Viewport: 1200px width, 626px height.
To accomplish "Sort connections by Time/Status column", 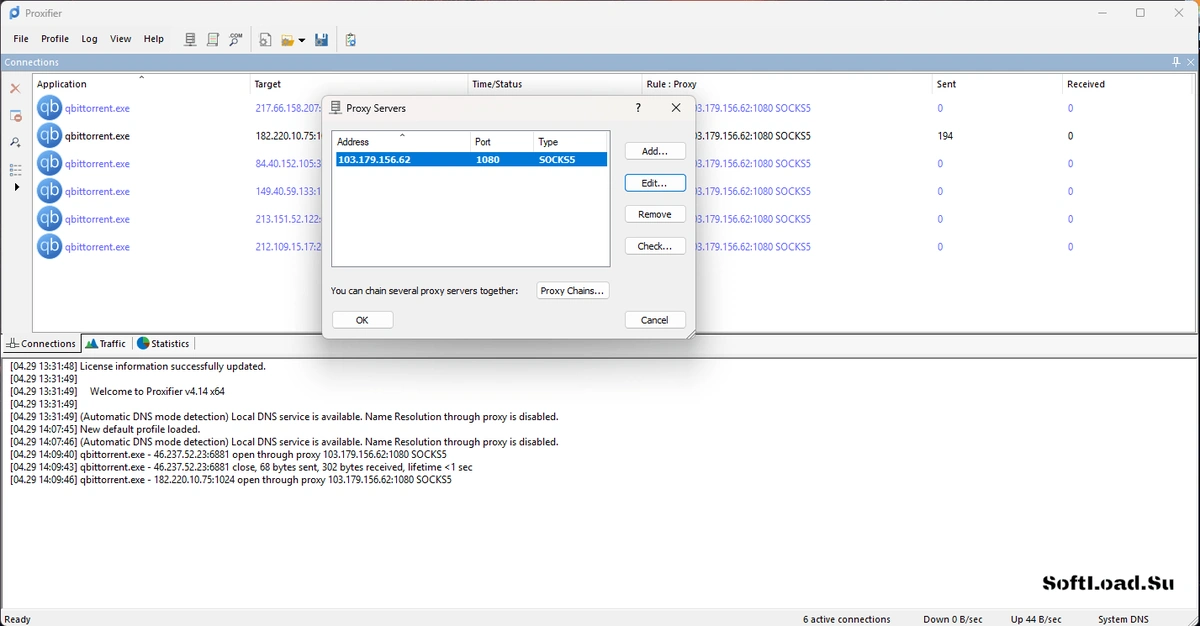I will [555, 84].
